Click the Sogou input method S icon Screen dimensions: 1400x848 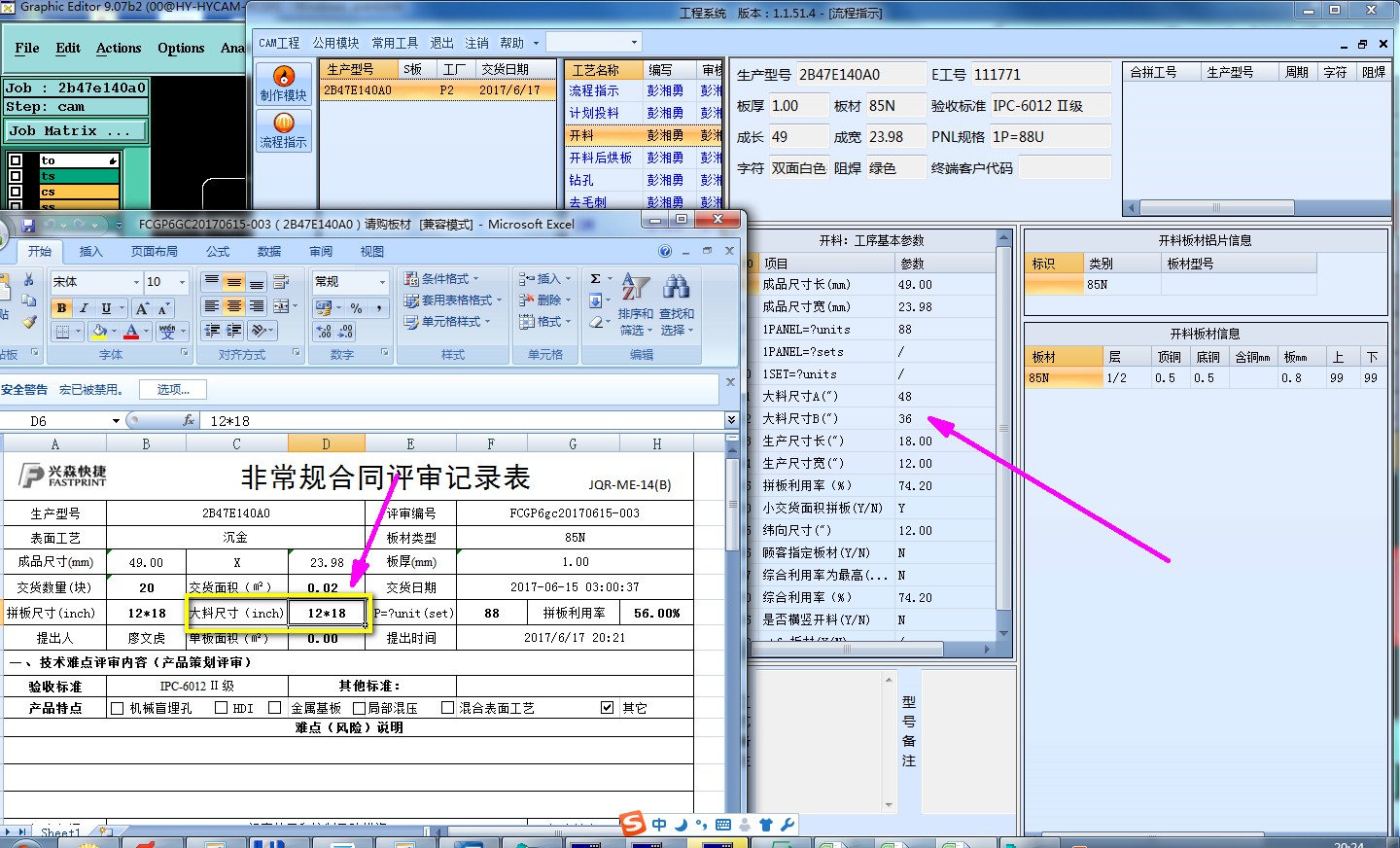[x=634, y=824]
